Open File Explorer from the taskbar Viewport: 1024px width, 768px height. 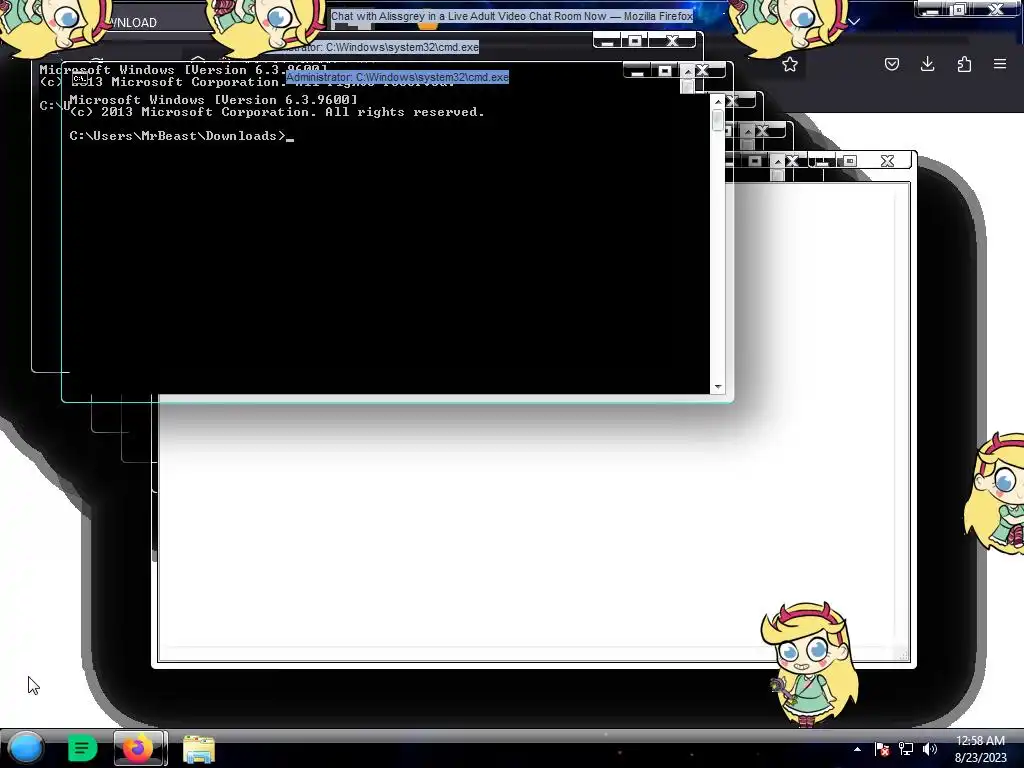click(x=199, y=749)
